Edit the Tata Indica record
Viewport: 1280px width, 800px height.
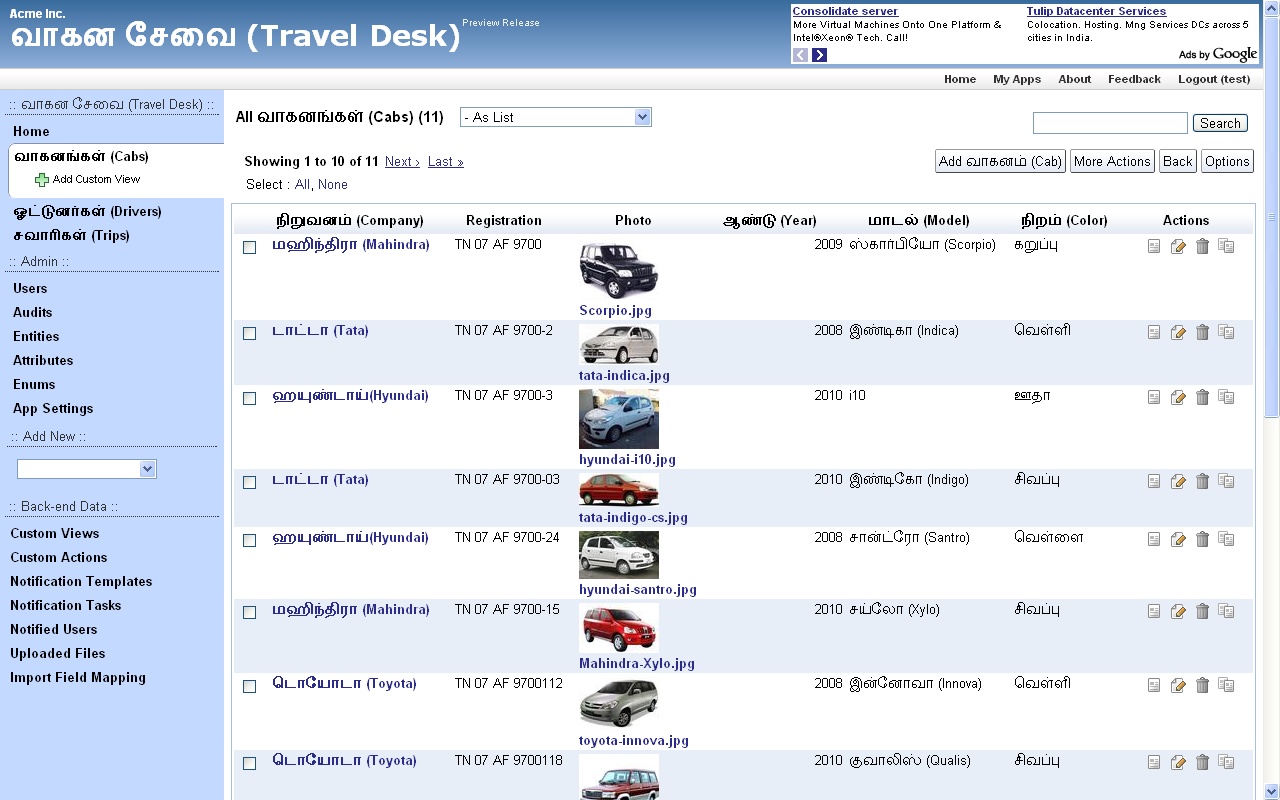pyautogui.click(x=1178, y=332)
